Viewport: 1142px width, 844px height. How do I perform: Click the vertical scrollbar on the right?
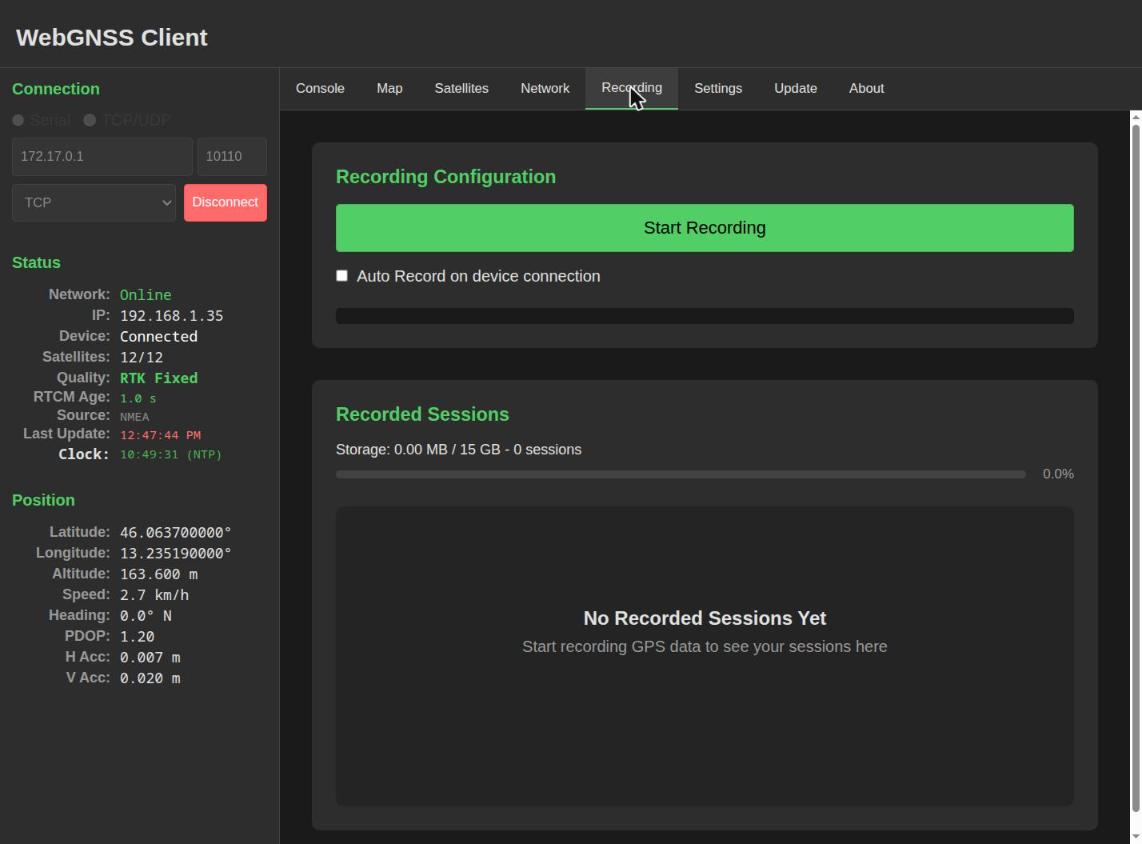[1135, 466]
